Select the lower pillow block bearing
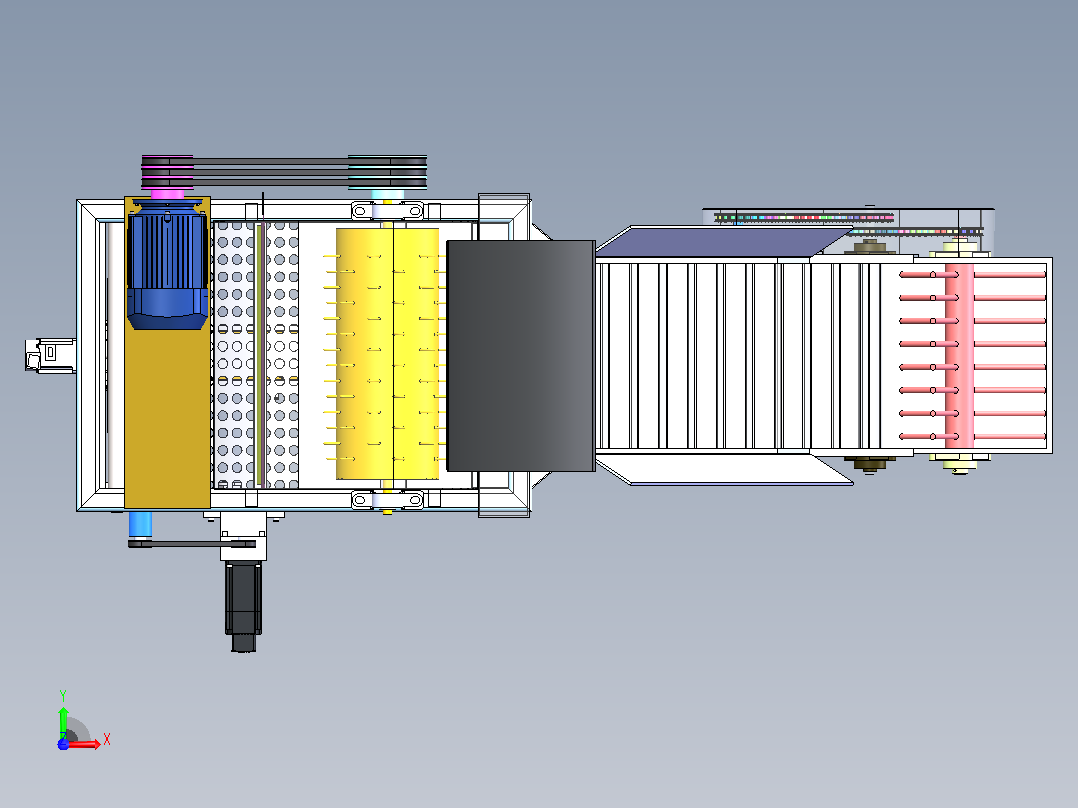This screenshot has height=808, width=1078. click(387, 500)
